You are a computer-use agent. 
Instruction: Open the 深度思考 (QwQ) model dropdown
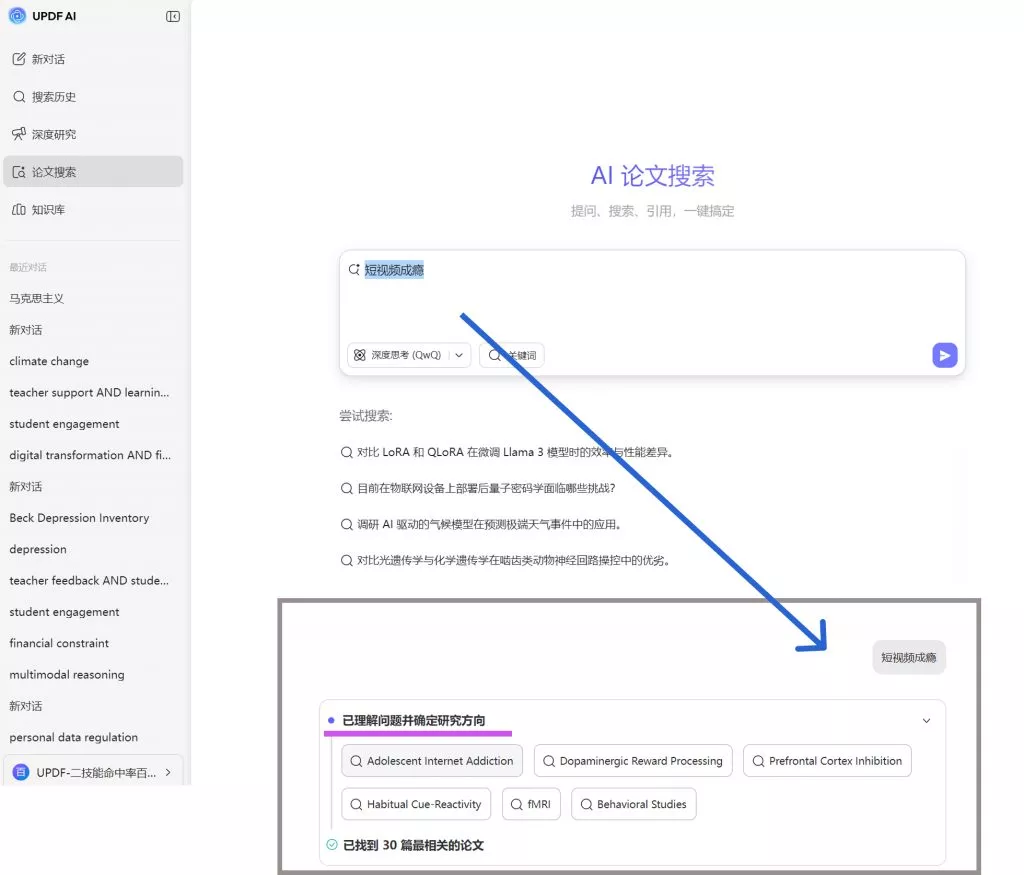click(x=409, y=355)
